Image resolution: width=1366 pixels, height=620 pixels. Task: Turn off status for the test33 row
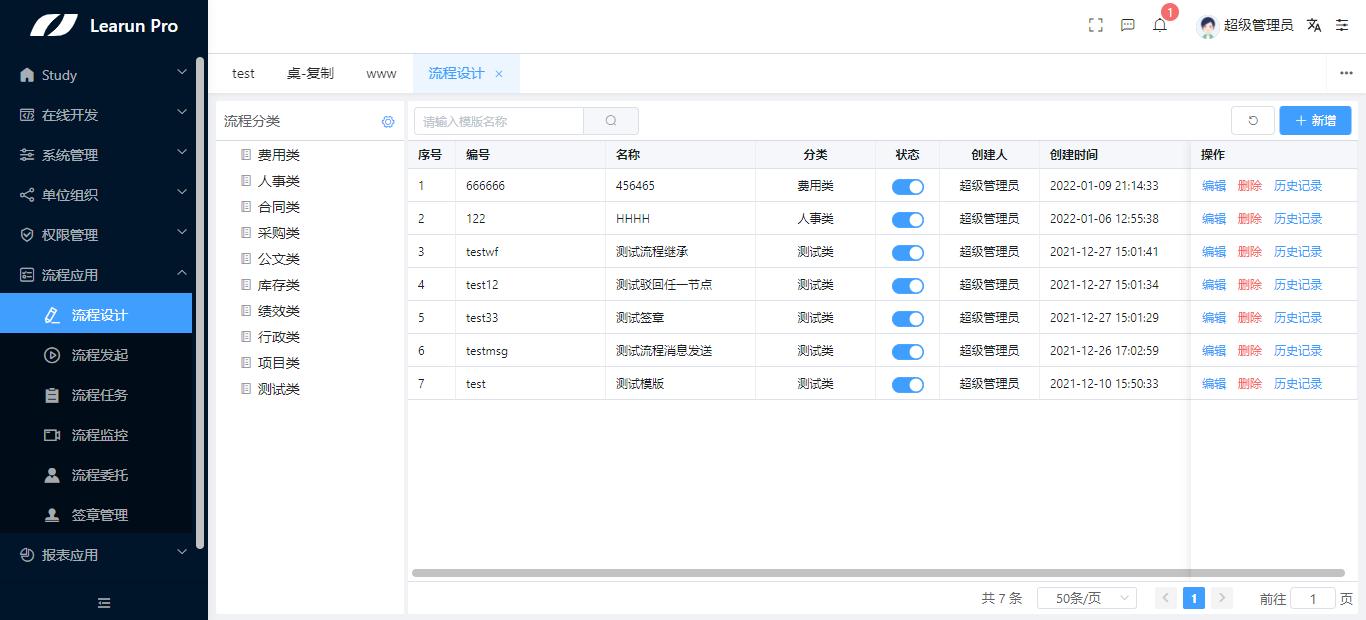pos(907,317)
